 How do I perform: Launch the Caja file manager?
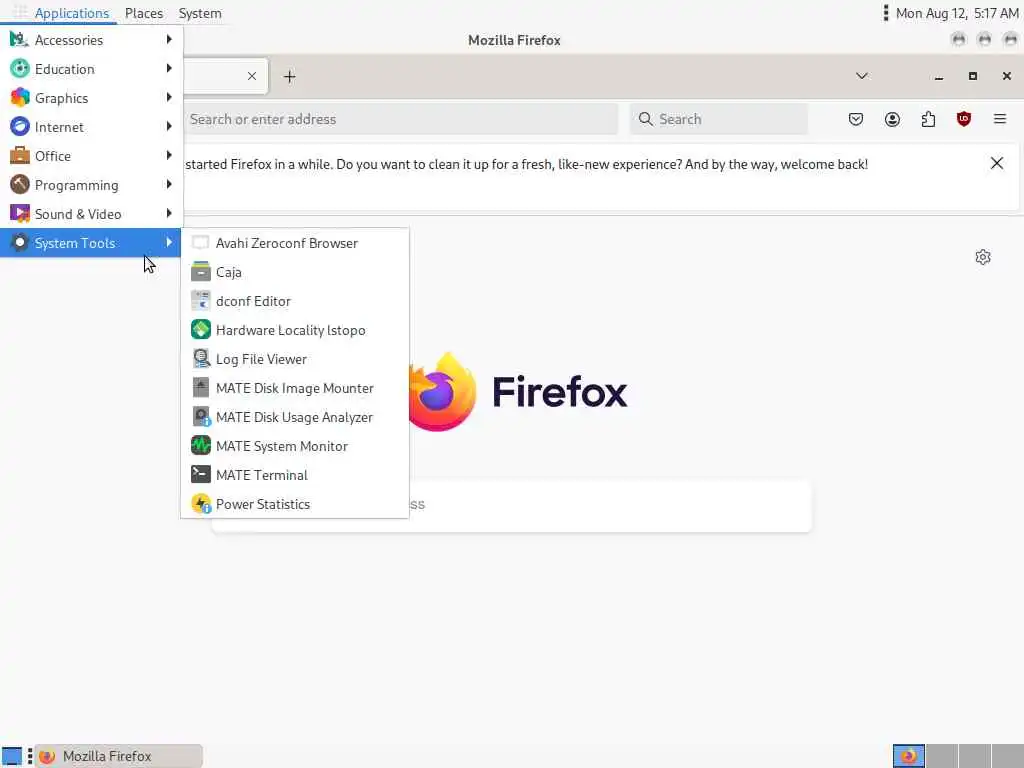(x=295, y=272)
